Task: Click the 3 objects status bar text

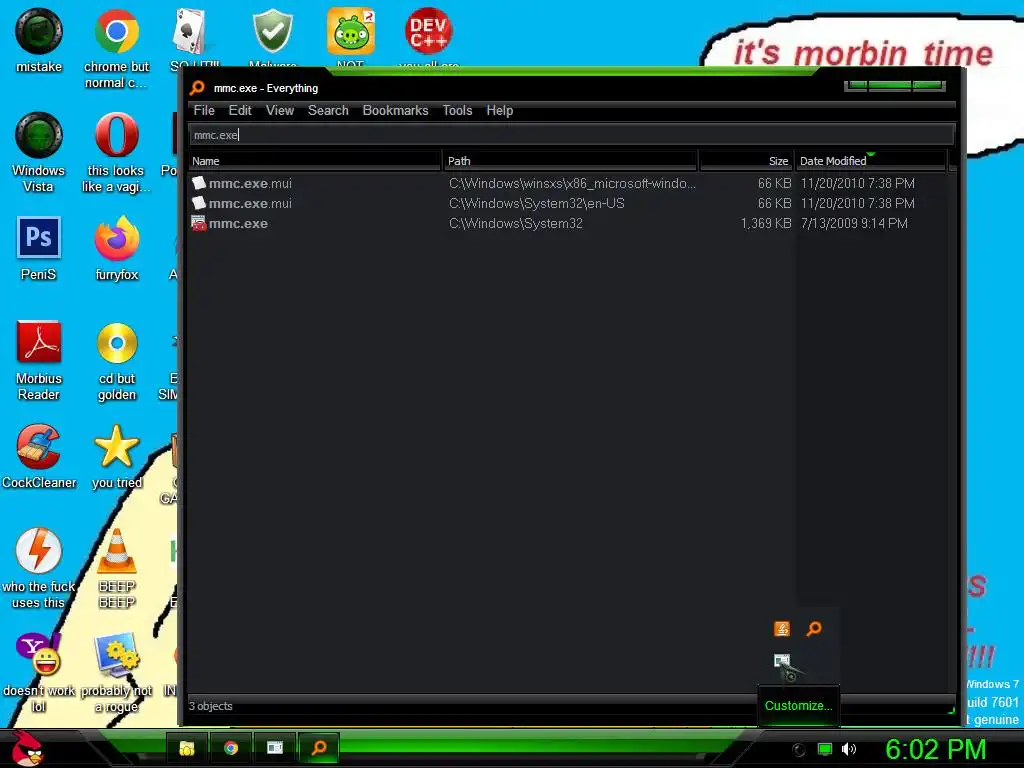Action: point(210,706)
